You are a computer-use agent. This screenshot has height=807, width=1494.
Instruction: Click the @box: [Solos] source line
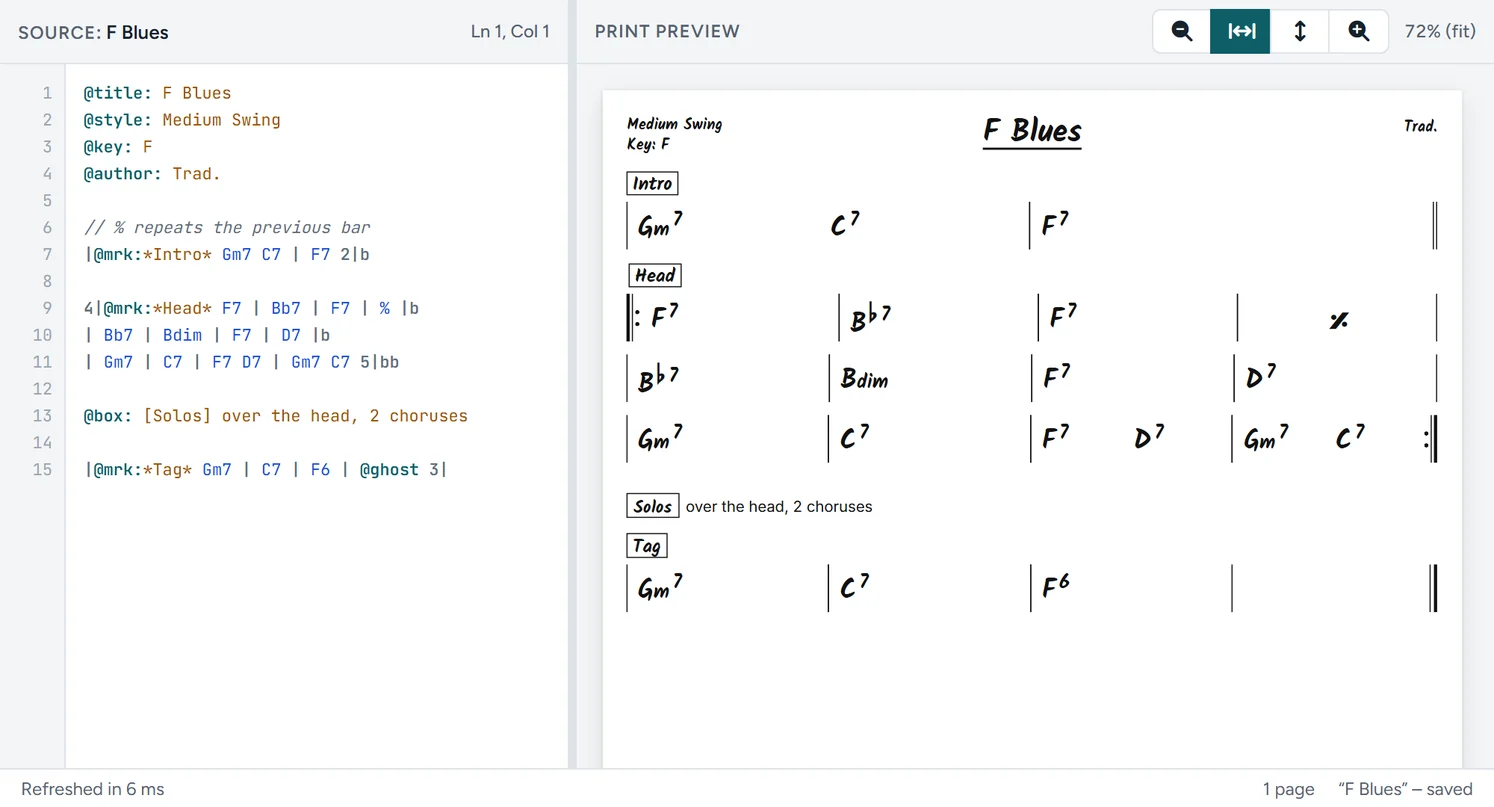pyautogui.click(x=276, y=416)
